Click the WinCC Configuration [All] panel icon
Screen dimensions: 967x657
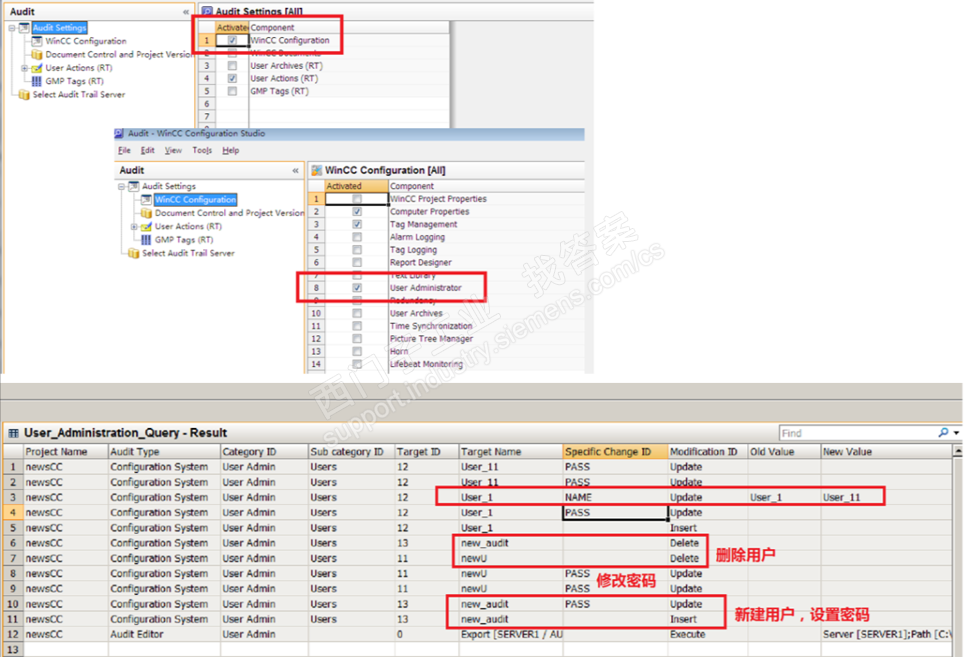(316, 170)
